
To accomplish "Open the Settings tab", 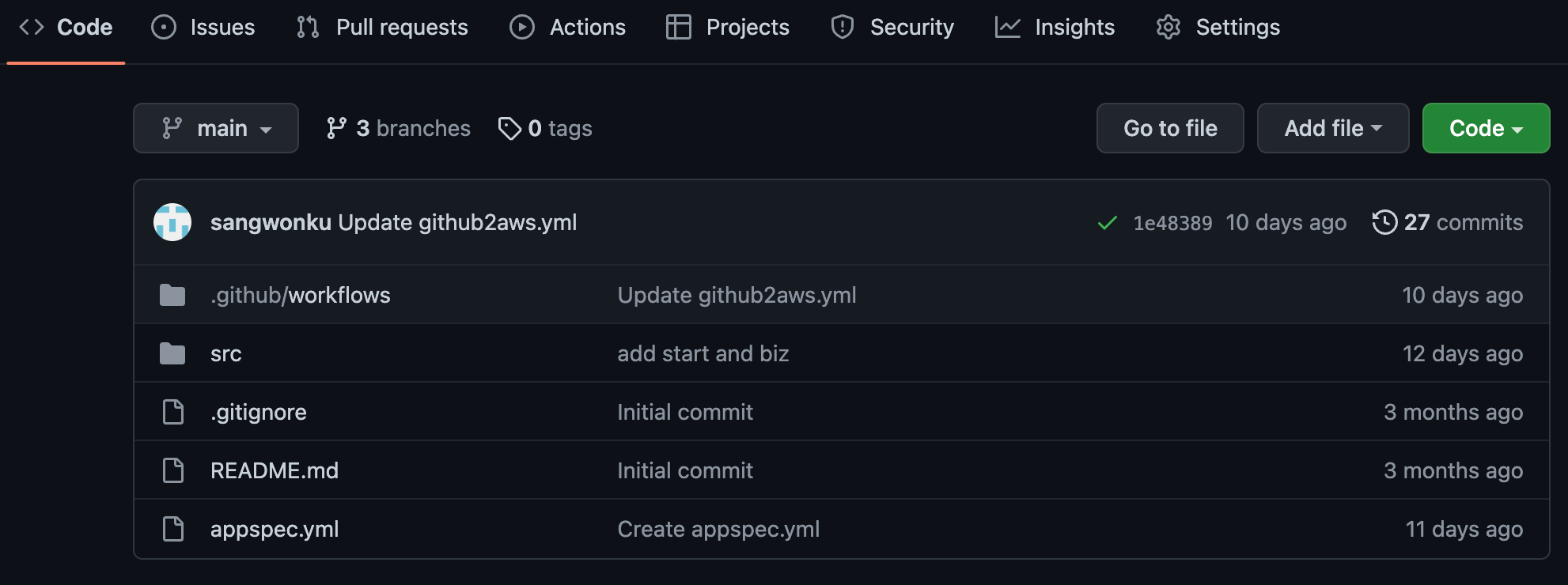I will point(1218,26).
